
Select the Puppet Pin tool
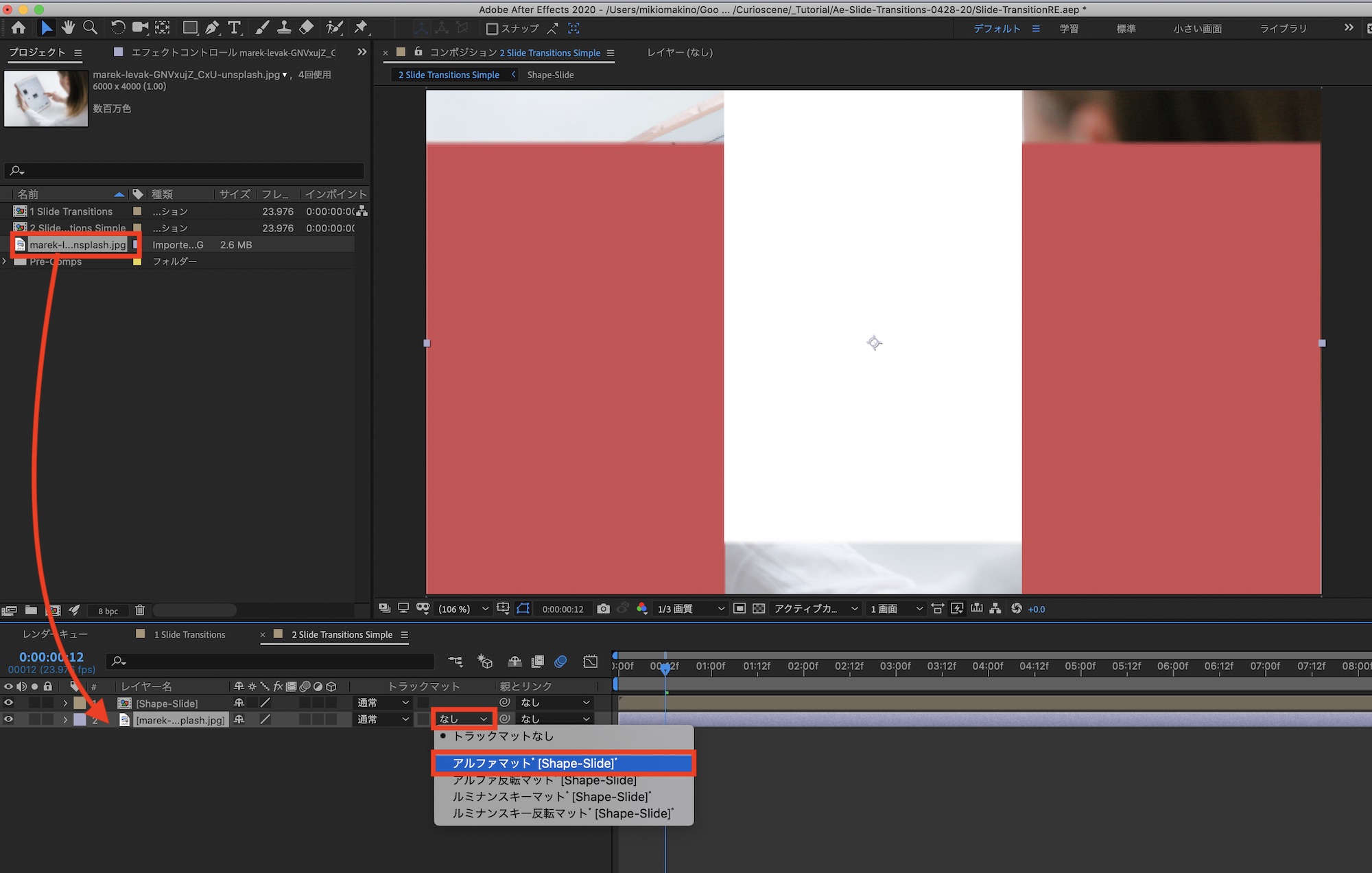(361, 27)
